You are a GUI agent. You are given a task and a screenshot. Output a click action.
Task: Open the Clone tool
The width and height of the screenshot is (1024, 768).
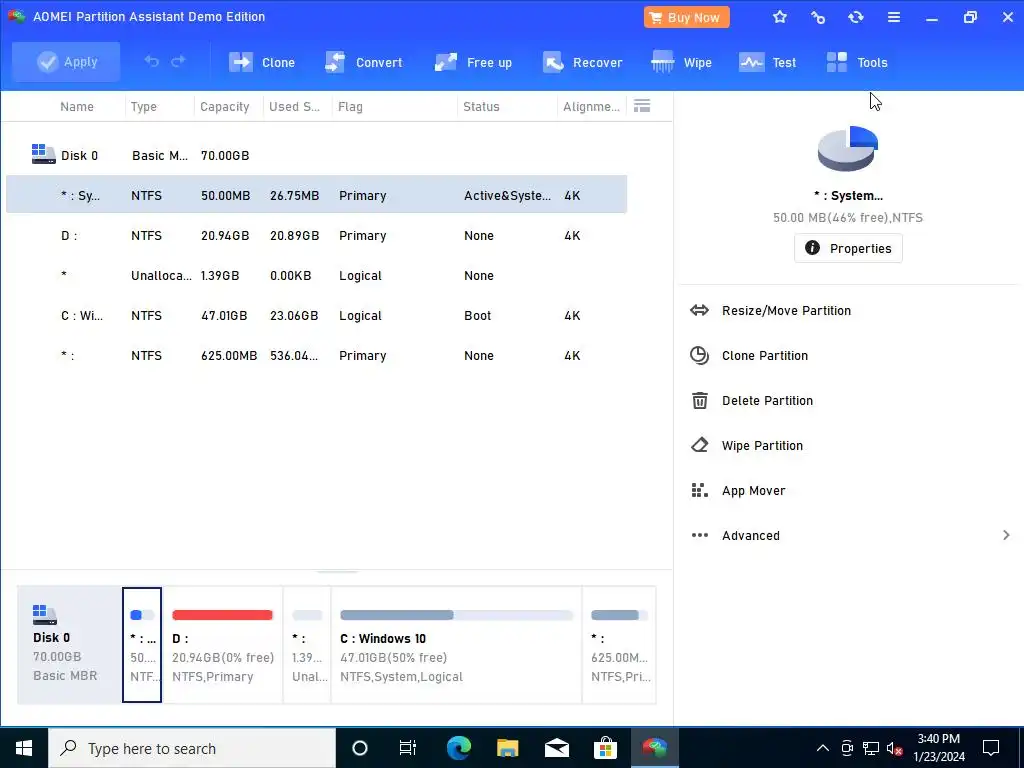point(261,63)
